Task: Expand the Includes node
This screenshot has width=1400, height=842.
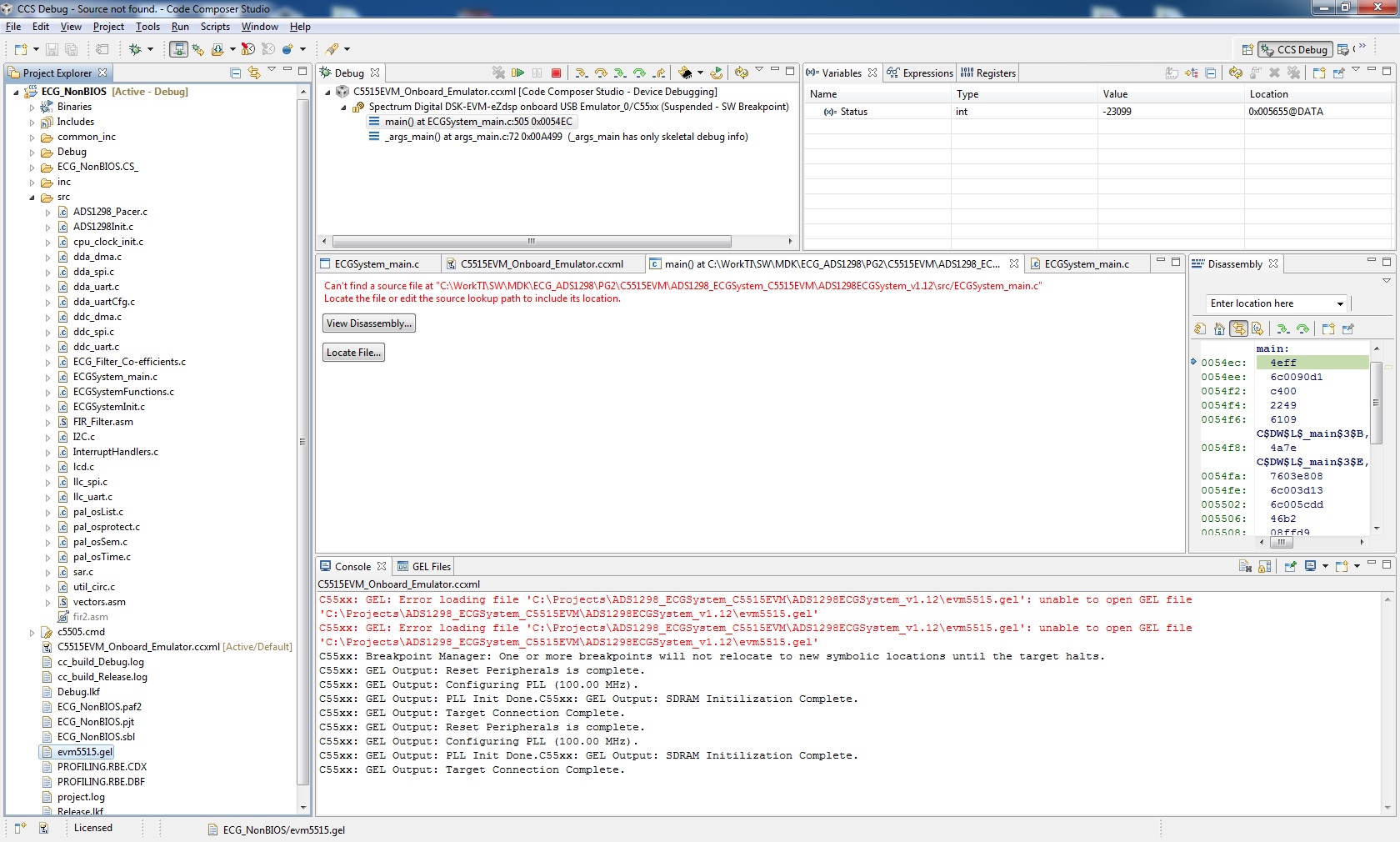Action: (32, 122)
